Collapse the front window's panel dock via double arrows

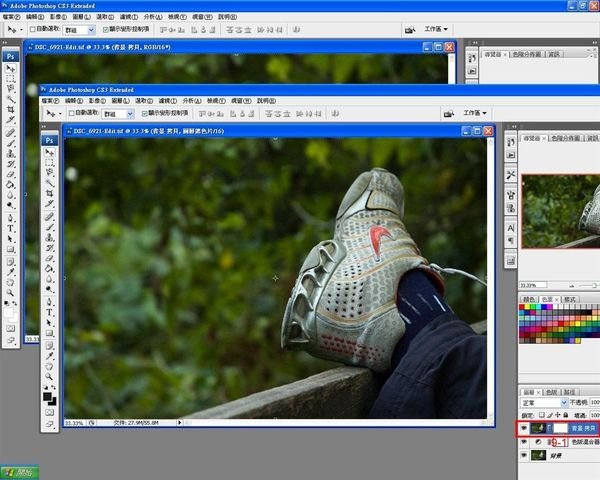514,126
